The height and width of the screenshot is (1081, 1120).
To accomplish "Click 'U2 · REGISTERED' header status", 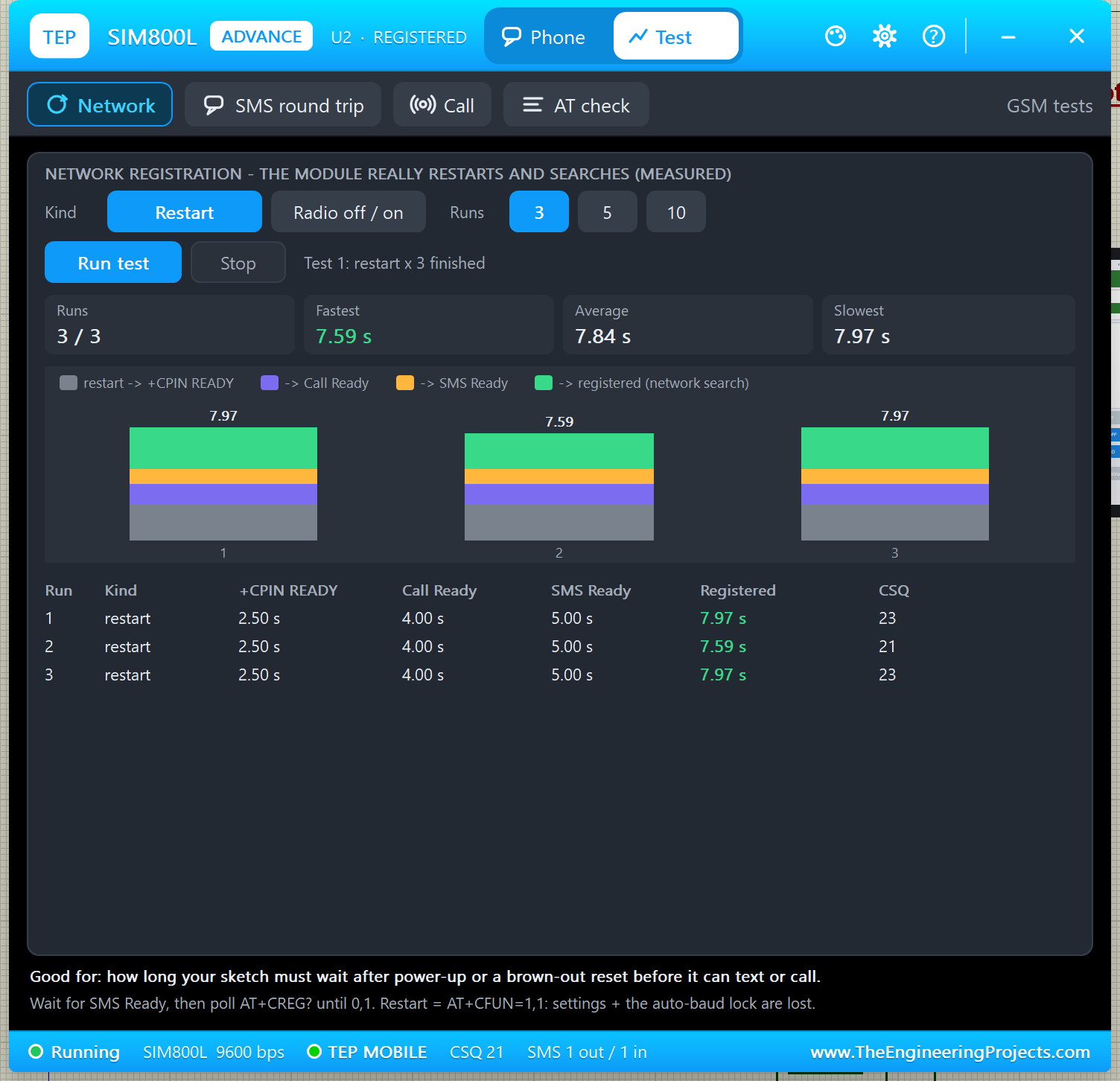I will click(399, 37).
